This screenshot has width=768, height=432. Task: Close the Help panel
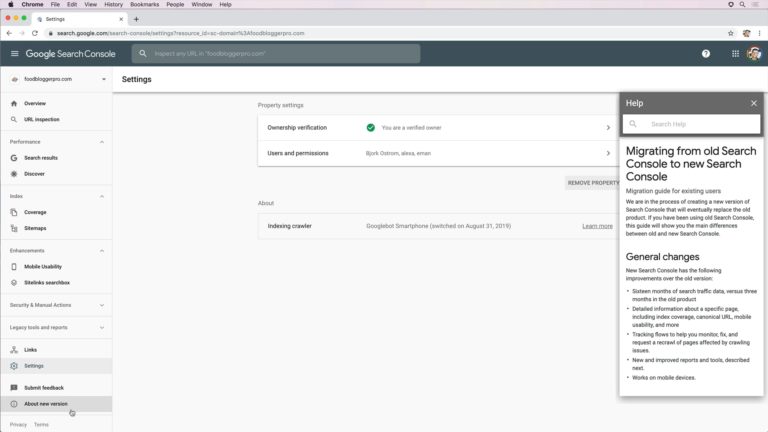[754, 103]
